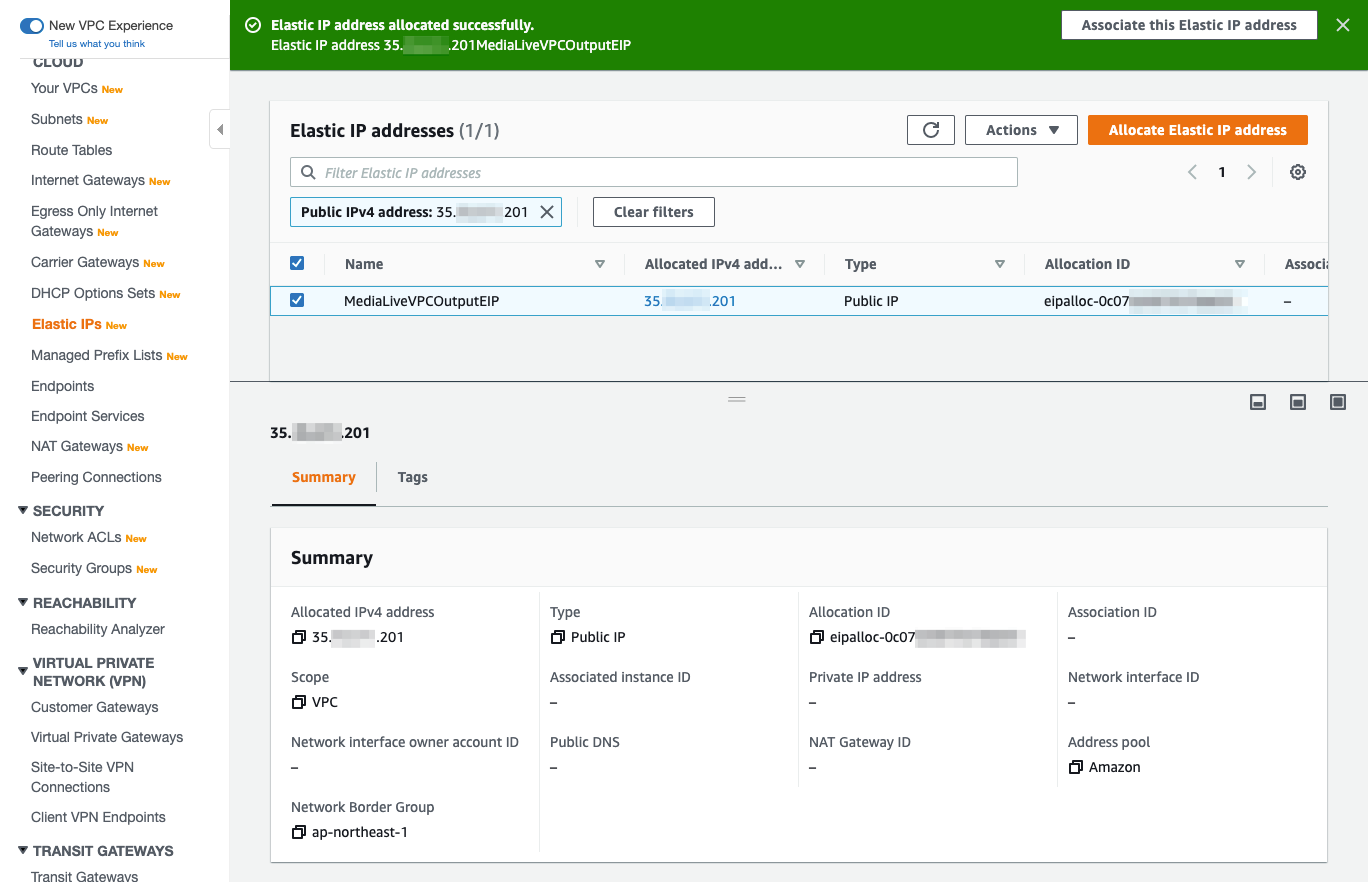The width and height of the screenshot is (1368, 882).
Task: Open Peering Connections in sidebar
Action: tap(96, 477)
